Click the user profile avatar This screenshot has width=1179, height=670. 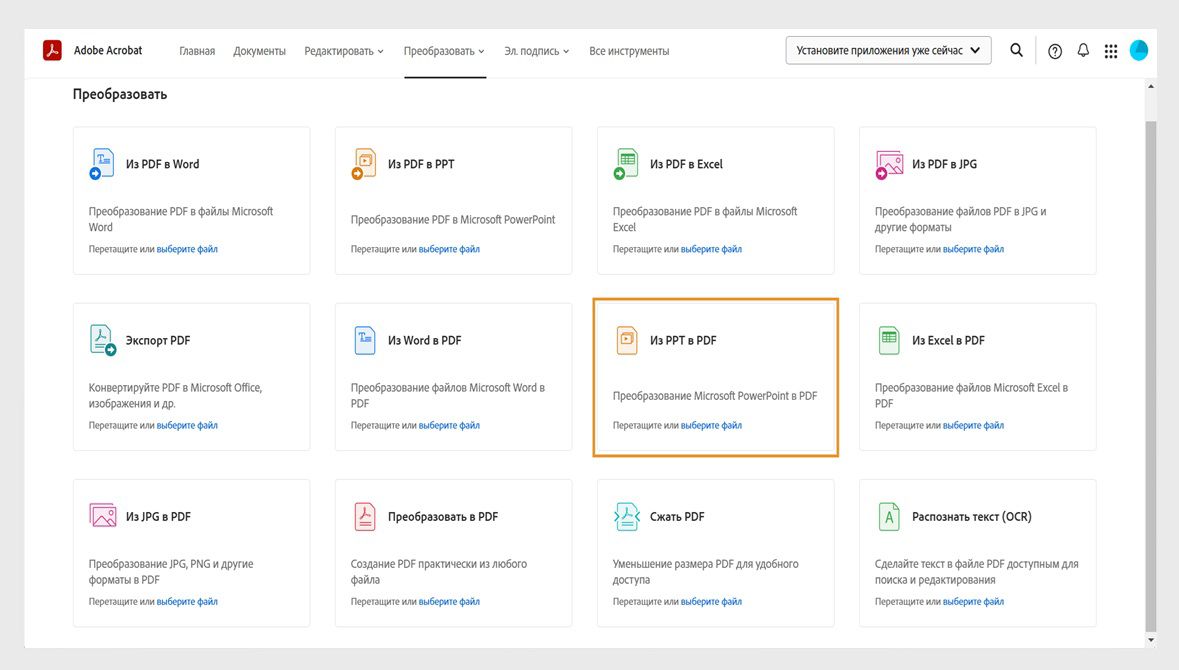pos(1139,50)
